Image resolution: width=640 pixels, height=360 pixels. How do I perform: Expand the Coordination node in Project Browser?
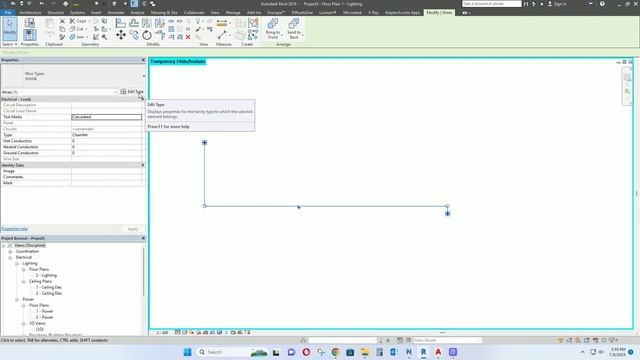pyautogui.click(x=10, y=251)
